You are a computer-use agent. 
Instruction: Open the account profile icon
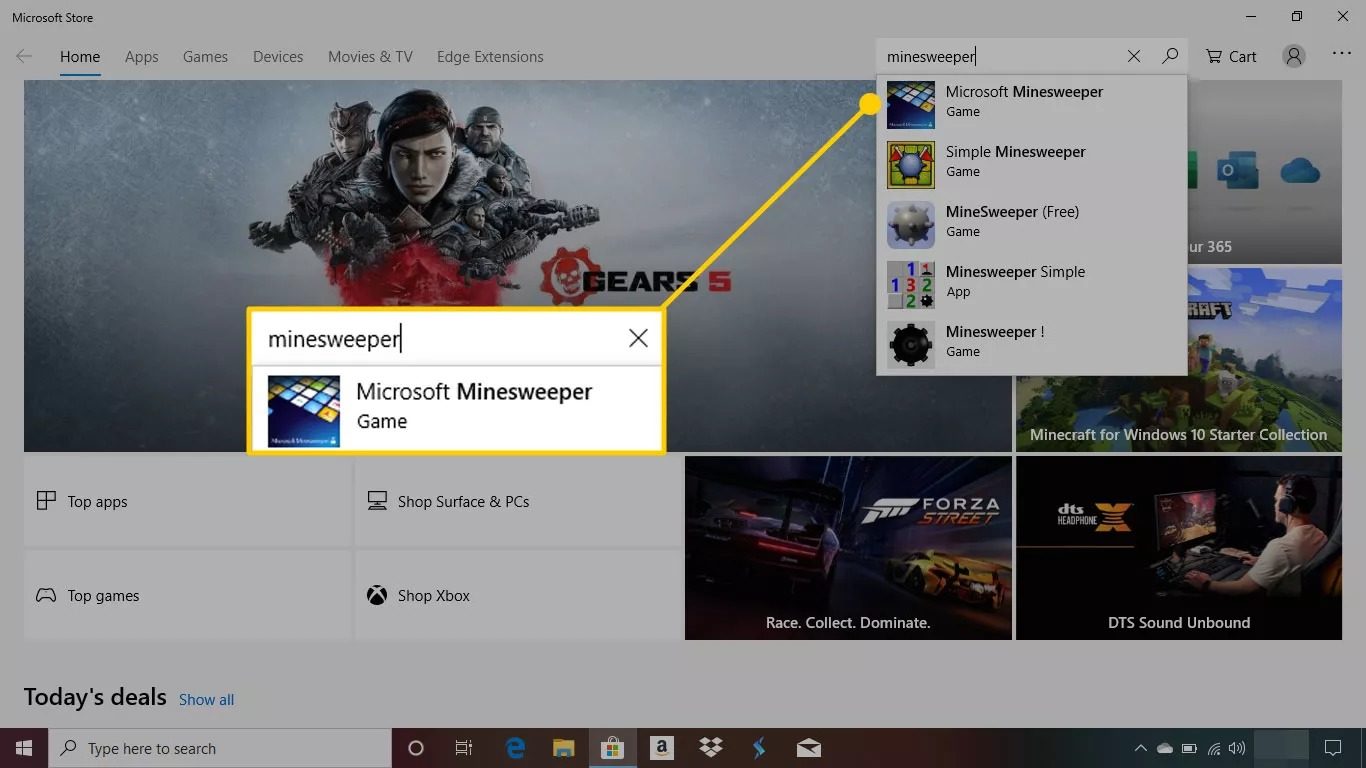point(1294,57)
